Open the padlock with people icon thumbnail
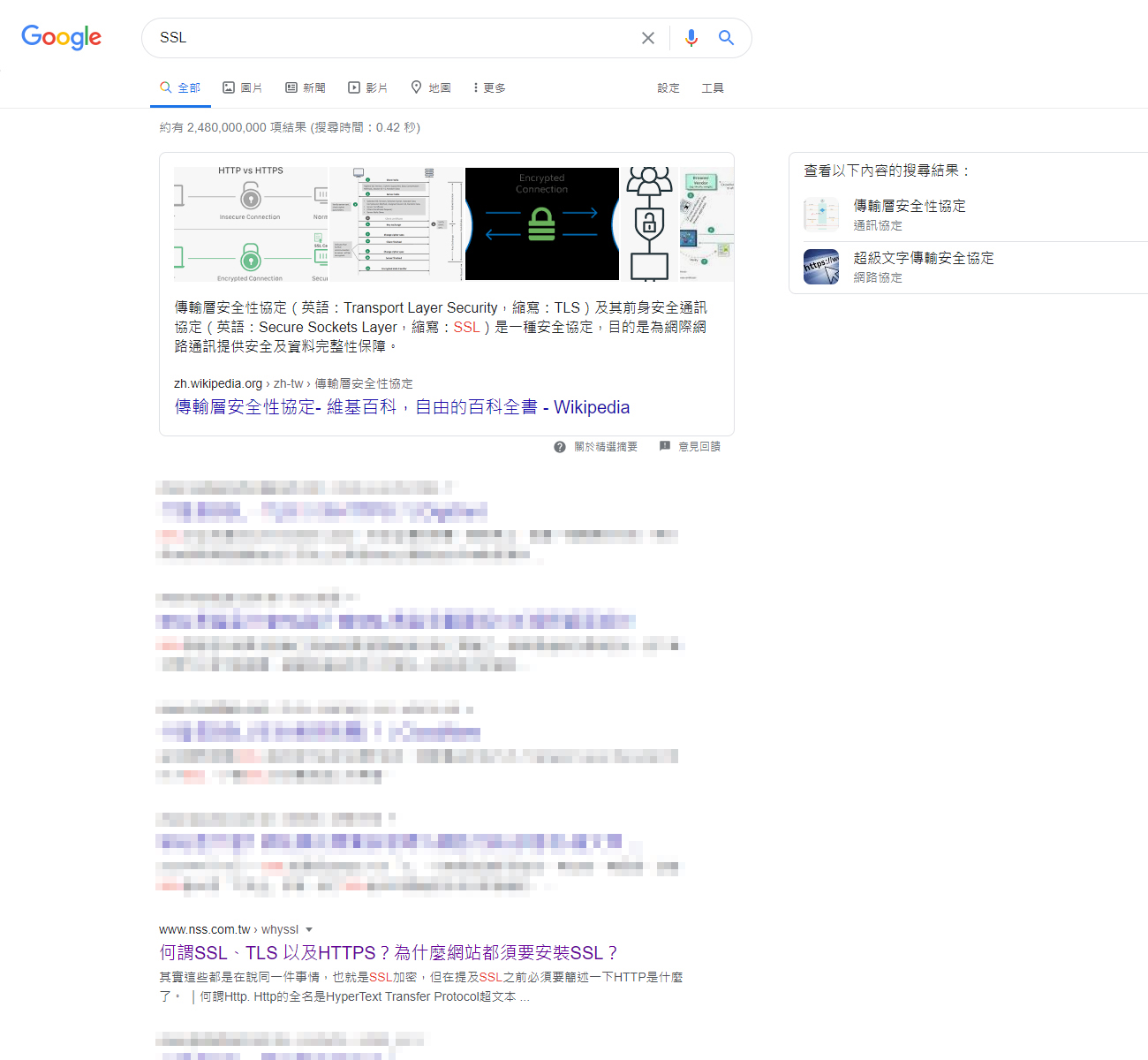Image resolution: width=1148 pixels, height=1060 pixels. click(649, 224)
